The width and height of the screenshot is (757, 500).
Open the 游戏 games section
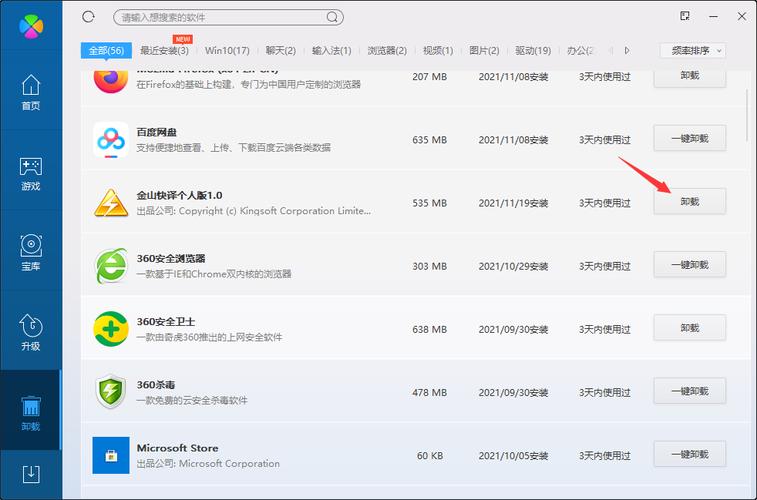pyautogui.click(x=31, y=174)
